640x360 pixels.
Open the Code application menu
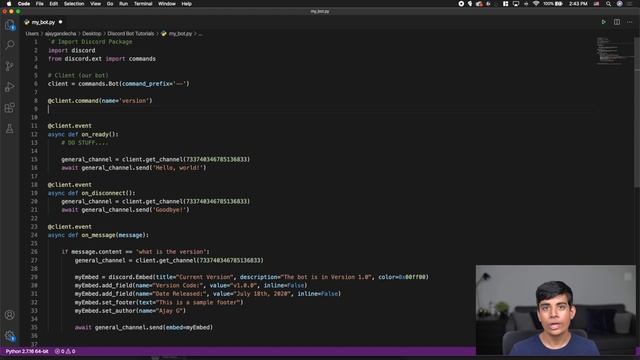pyautogui.click(x=24, y=4)
